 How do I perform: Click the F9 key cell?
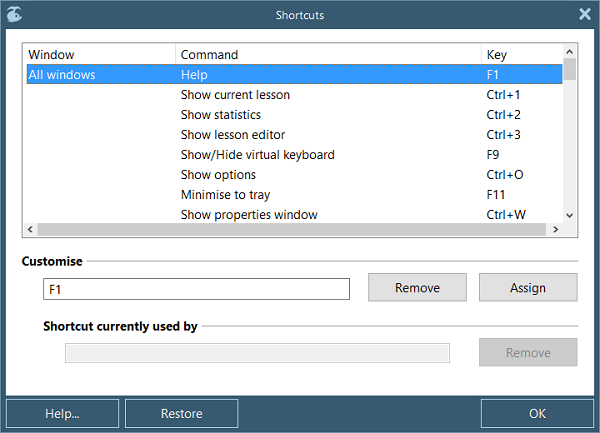(x=492, y=155)
